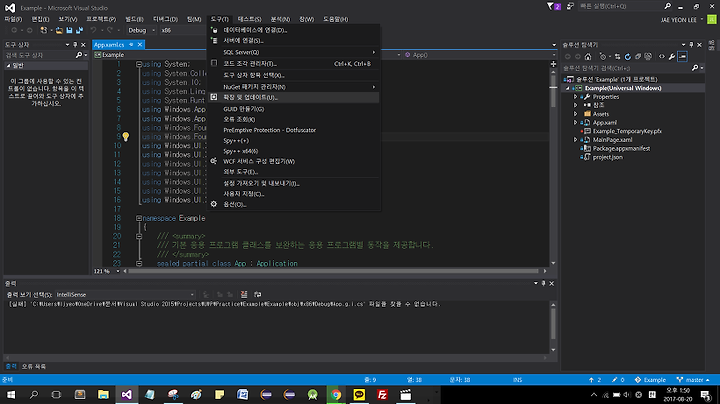Click the Windows Start button

tap(11, 394)
